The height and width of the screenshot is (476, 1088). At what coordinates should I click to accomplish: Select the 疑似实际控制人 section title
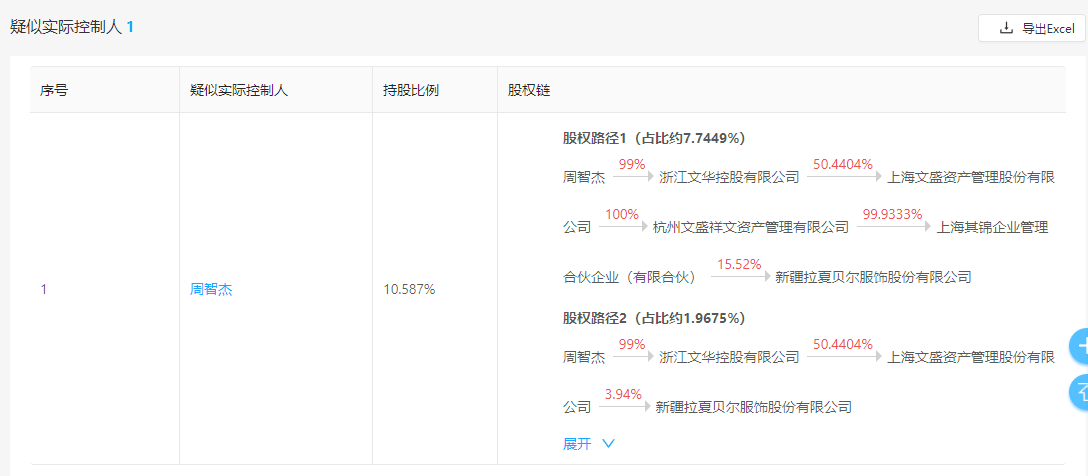click(66, 27)
